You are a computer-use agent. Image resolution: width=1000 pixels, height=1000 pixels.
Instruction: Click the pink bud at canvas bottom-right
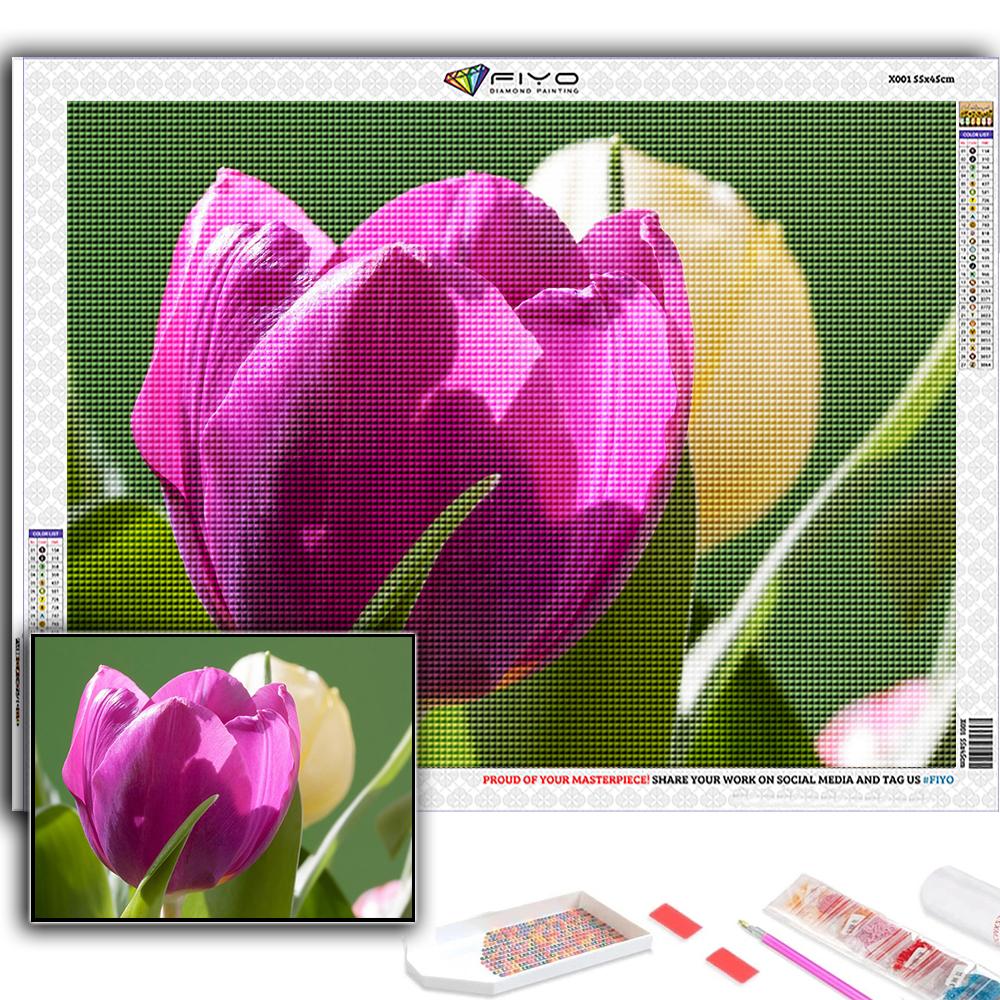880,720
